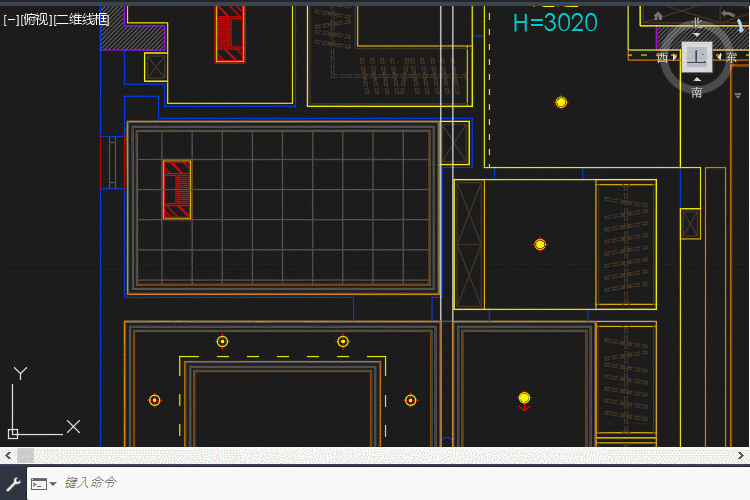
Task: Select the red hatched diffuser inside the grid ceiling
Action: tap(177, 189)
